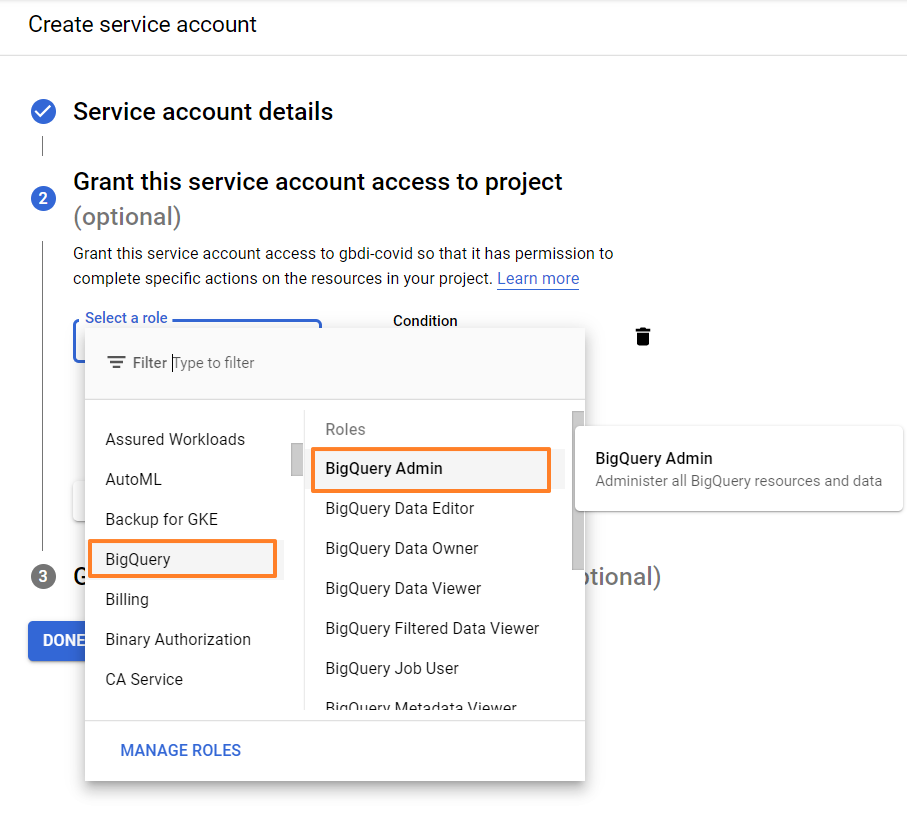Pick the AutoML category

tap(133, 479)
